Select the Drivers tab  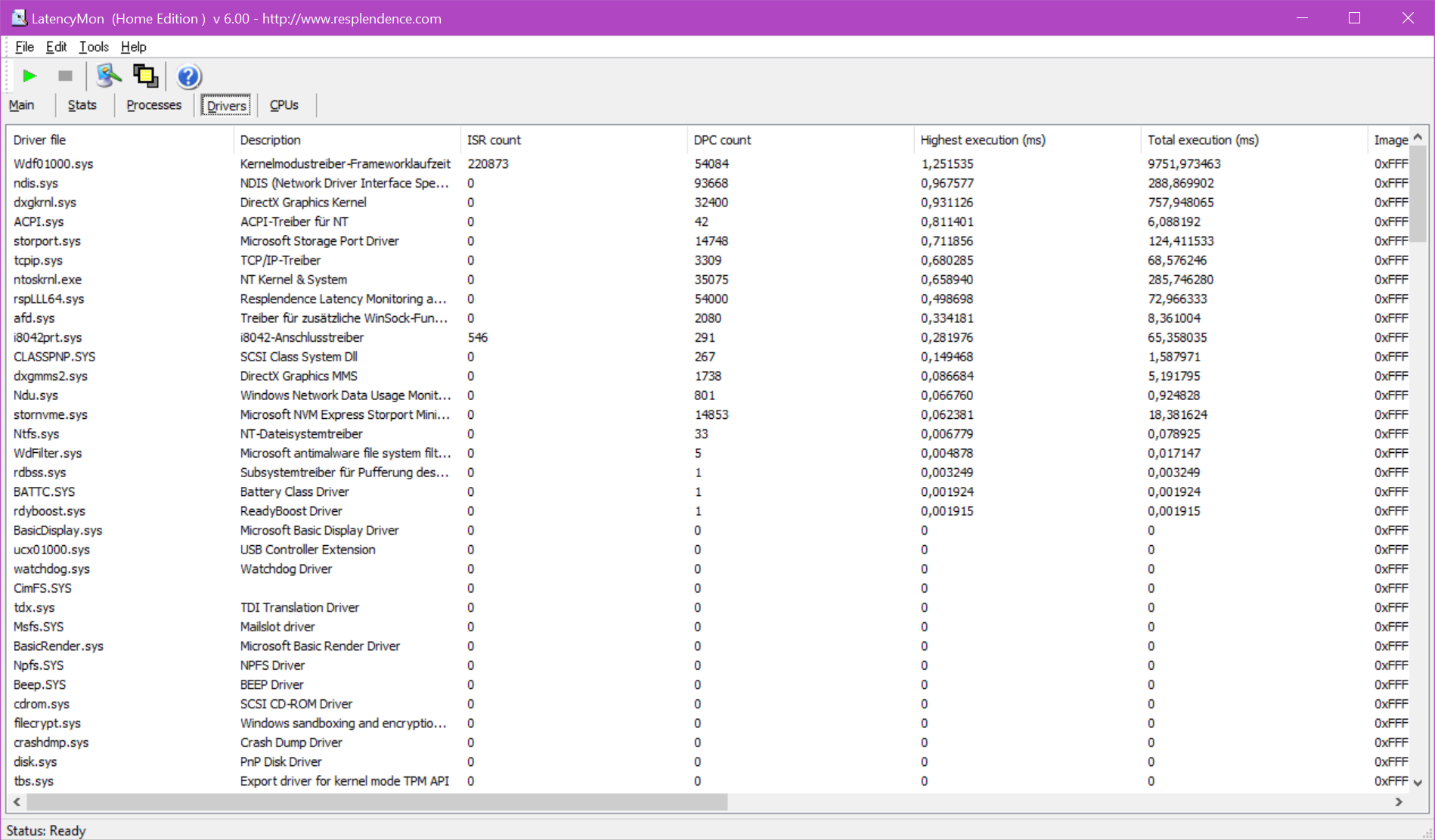(226, 106)
